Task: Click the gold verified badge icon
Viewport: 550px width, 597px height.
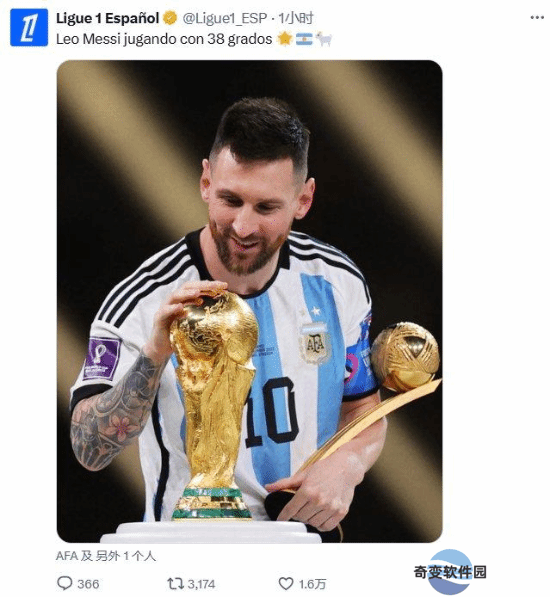Action: [x=170, y=18]
